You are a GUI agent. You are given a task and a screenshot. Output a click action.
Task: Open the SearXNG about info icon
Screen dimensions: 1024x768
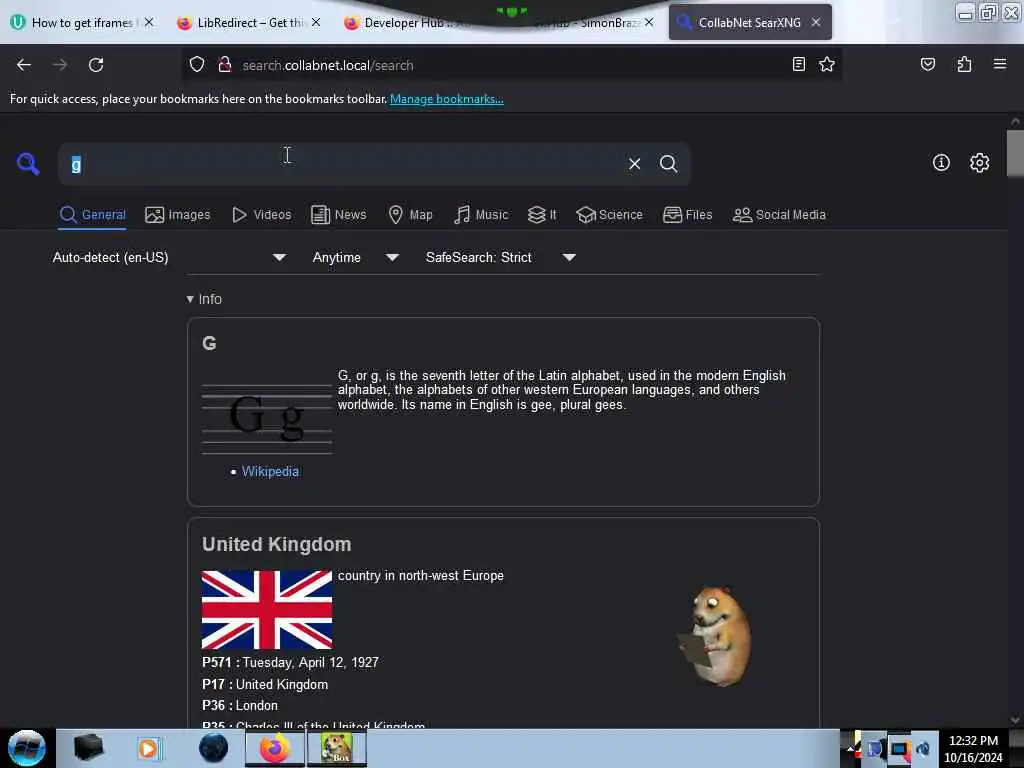pos(941,163)
